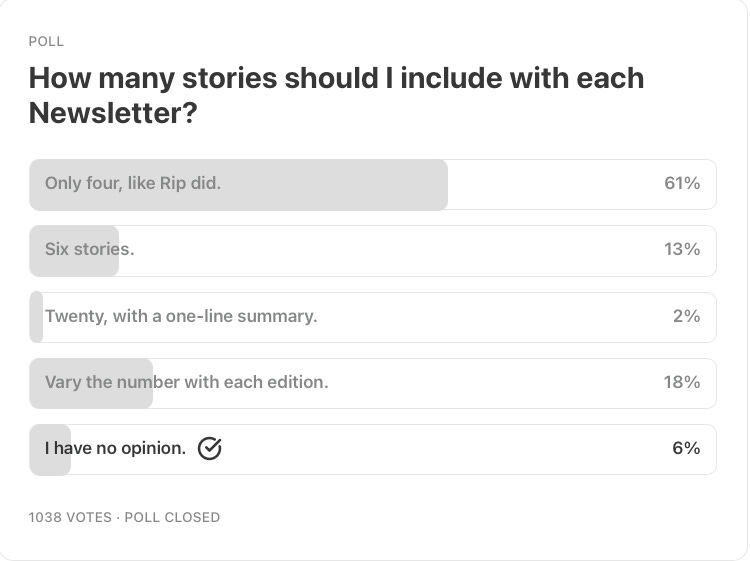Screen dimensions: 750x561
Task: Click the gray fill bar of 'Vary the number'
Action: pyautogui.click(x=91, y=383)
